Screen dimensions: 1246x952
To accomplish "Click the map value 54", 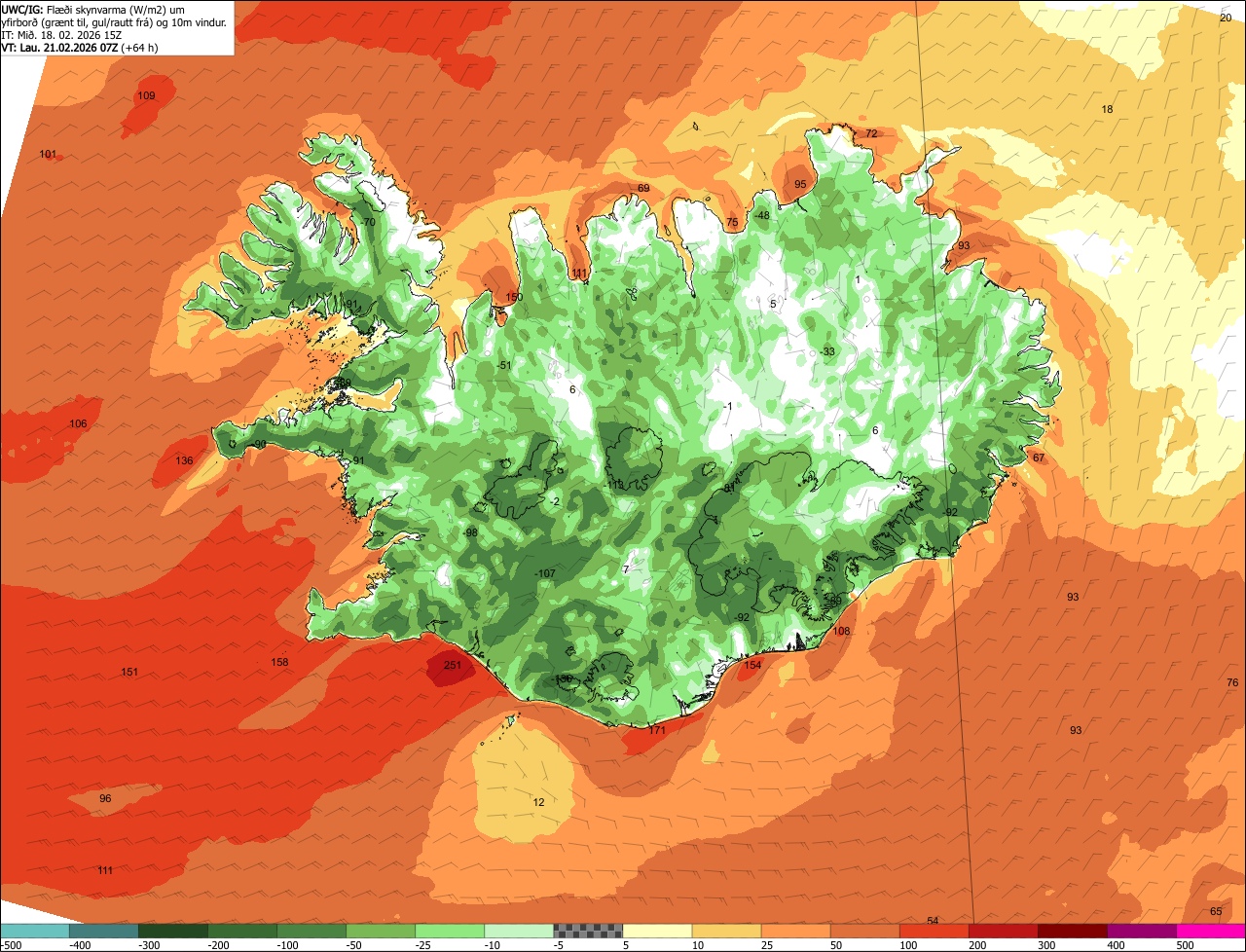I will 933,920.
